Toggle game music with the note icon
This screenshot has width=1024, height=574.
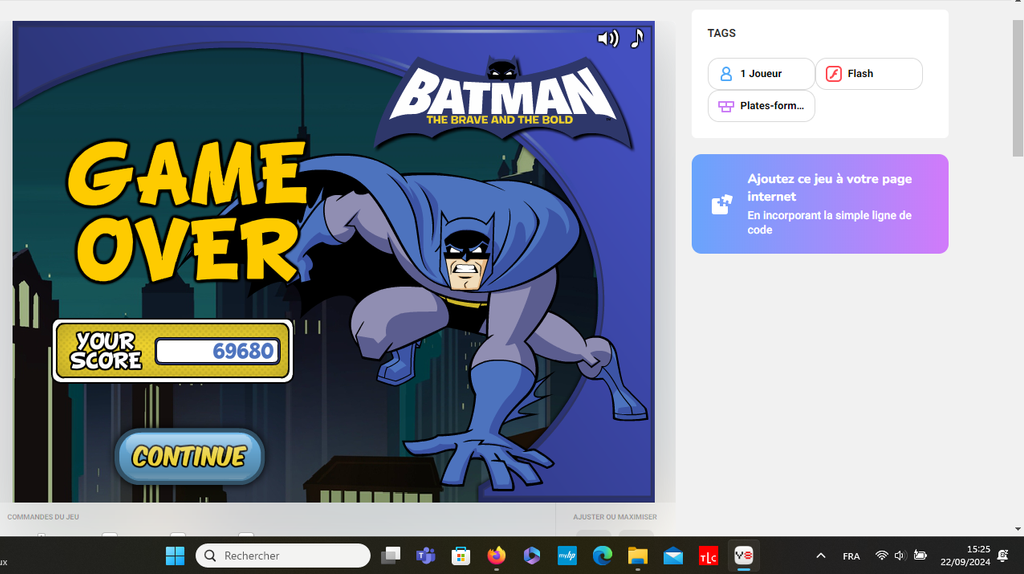coord(636,38)
